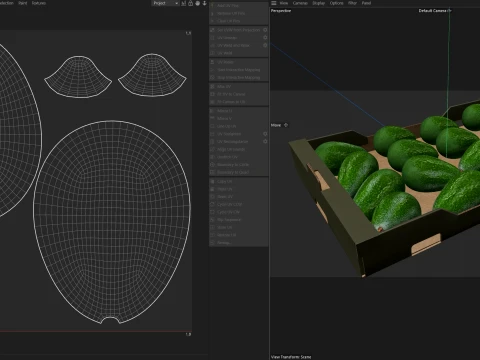Click Align UV Islands
The image size is (480, 360).
(239, 149)
